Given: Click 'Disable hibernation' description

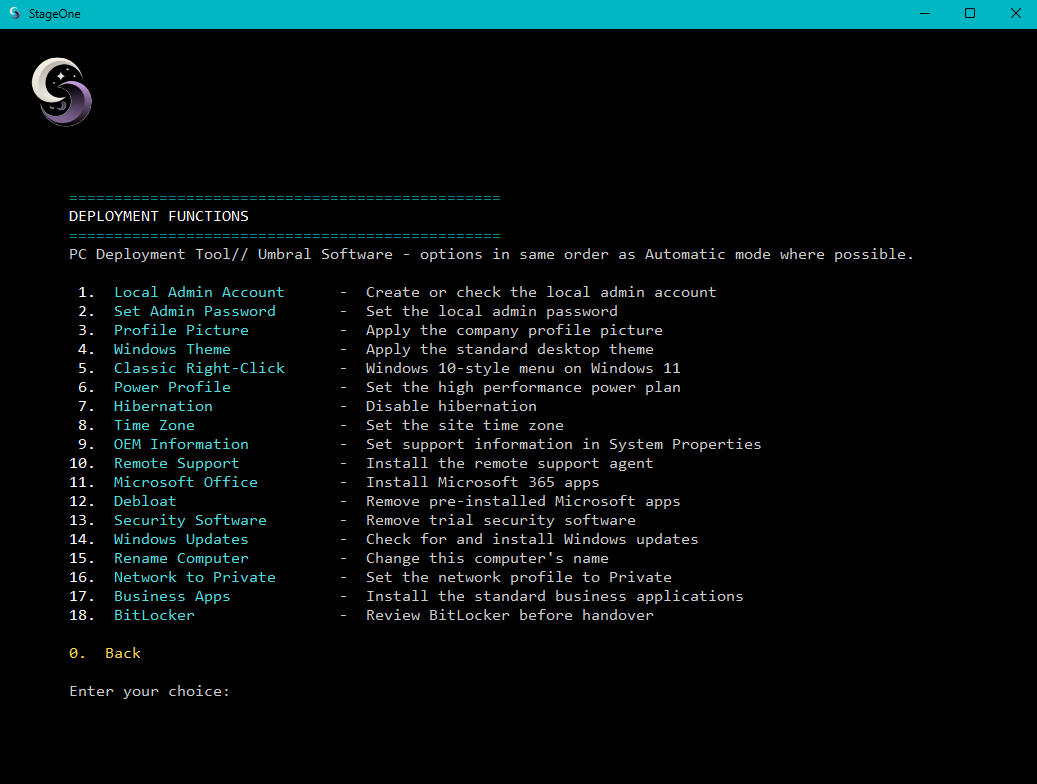Looking at the screenshot, I should [x=451, y=406].
